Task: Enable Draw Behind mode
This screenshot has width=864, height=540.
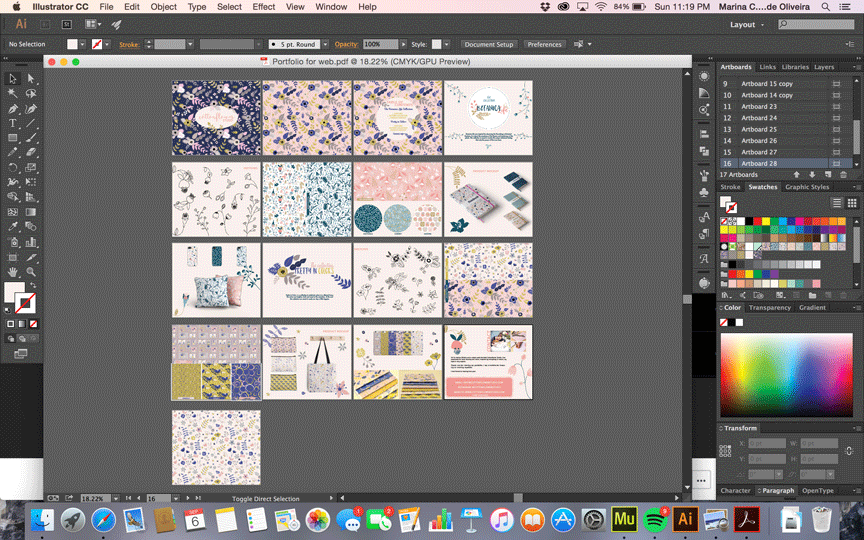Action: pyautogui.click(x=22, y=338)
